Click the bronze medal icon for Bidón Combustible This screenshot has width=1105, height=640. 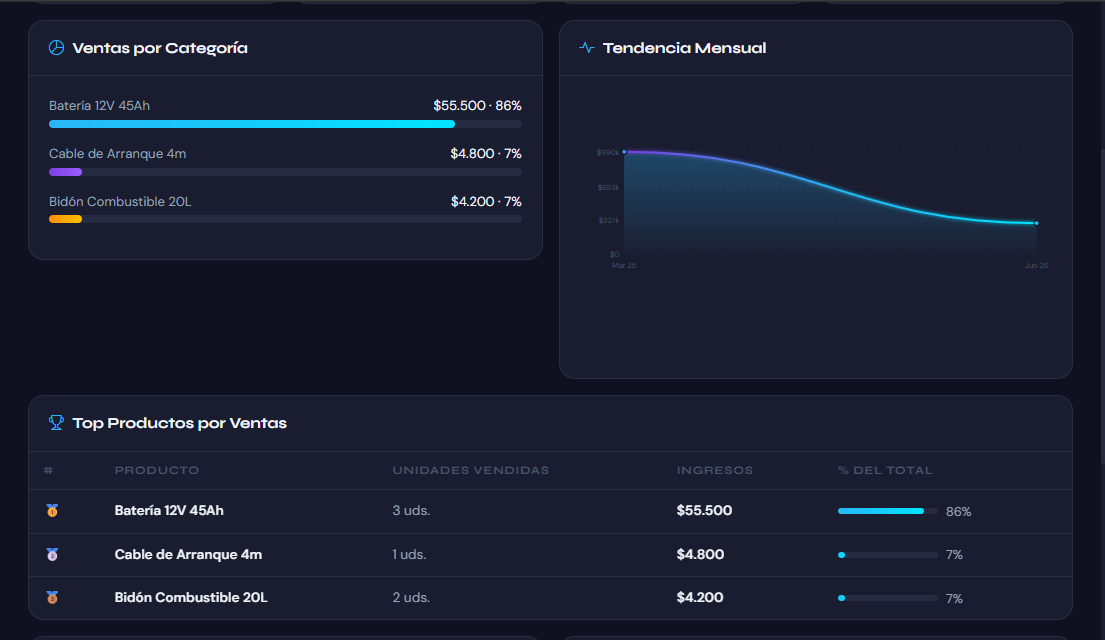click(52, 598)
